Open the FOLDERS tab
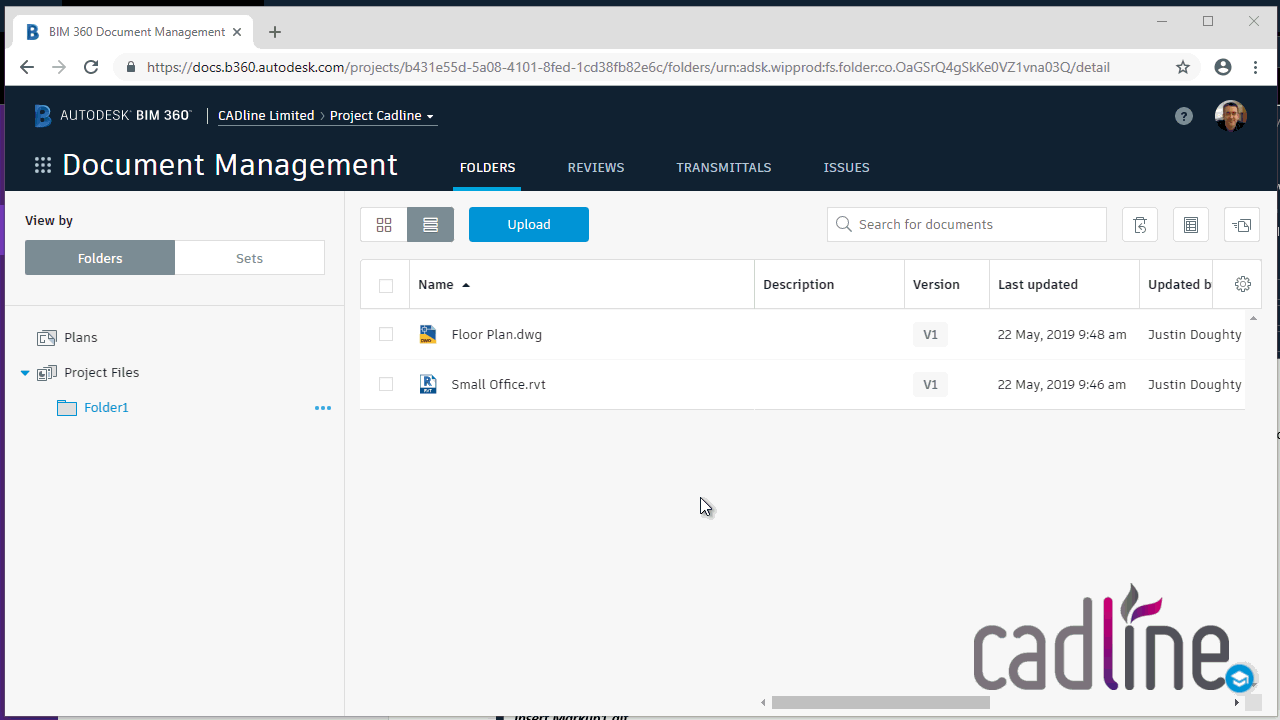Screen dimensions: 1280x720 (x=488, y=168)
